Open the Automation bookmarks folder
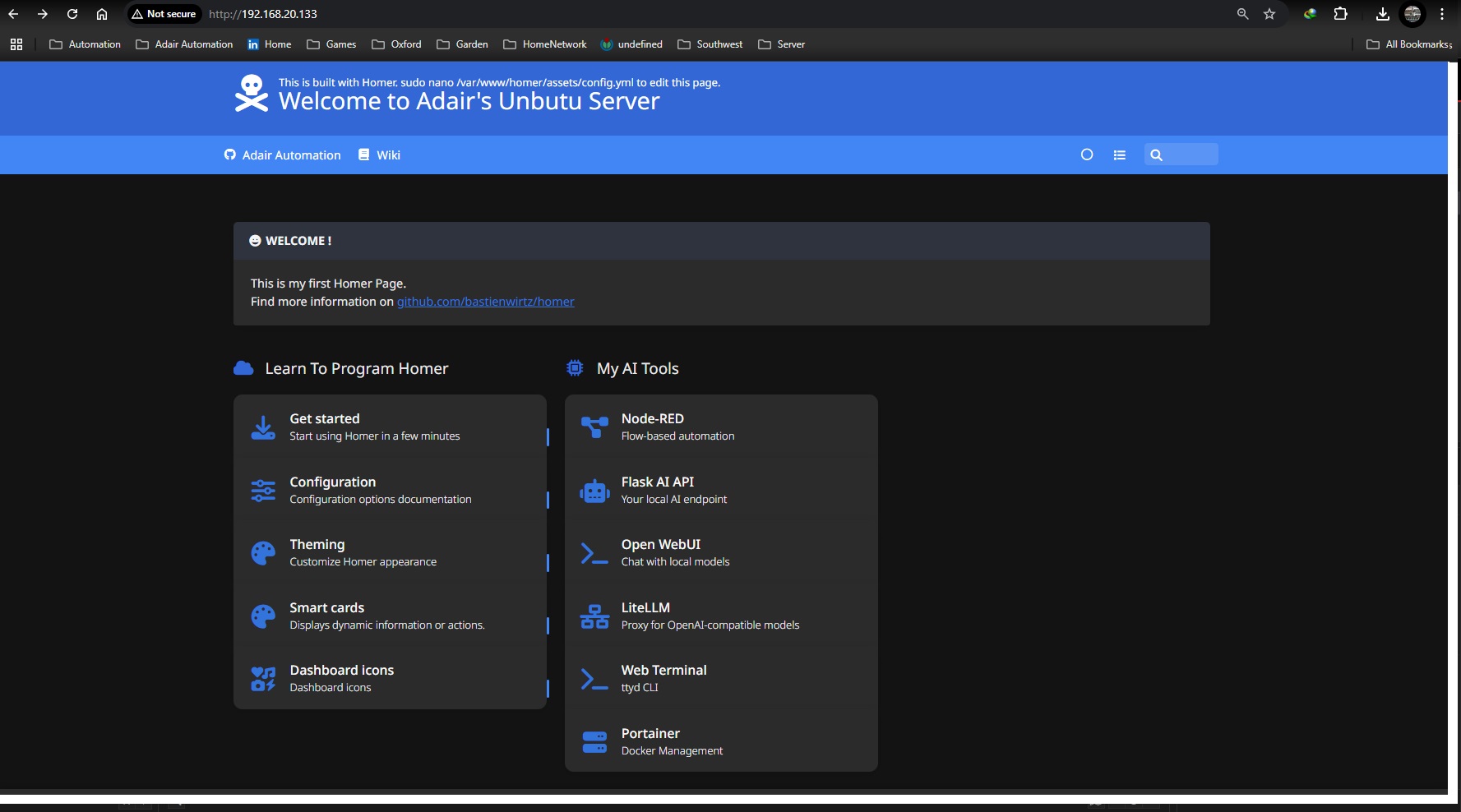 86,44
